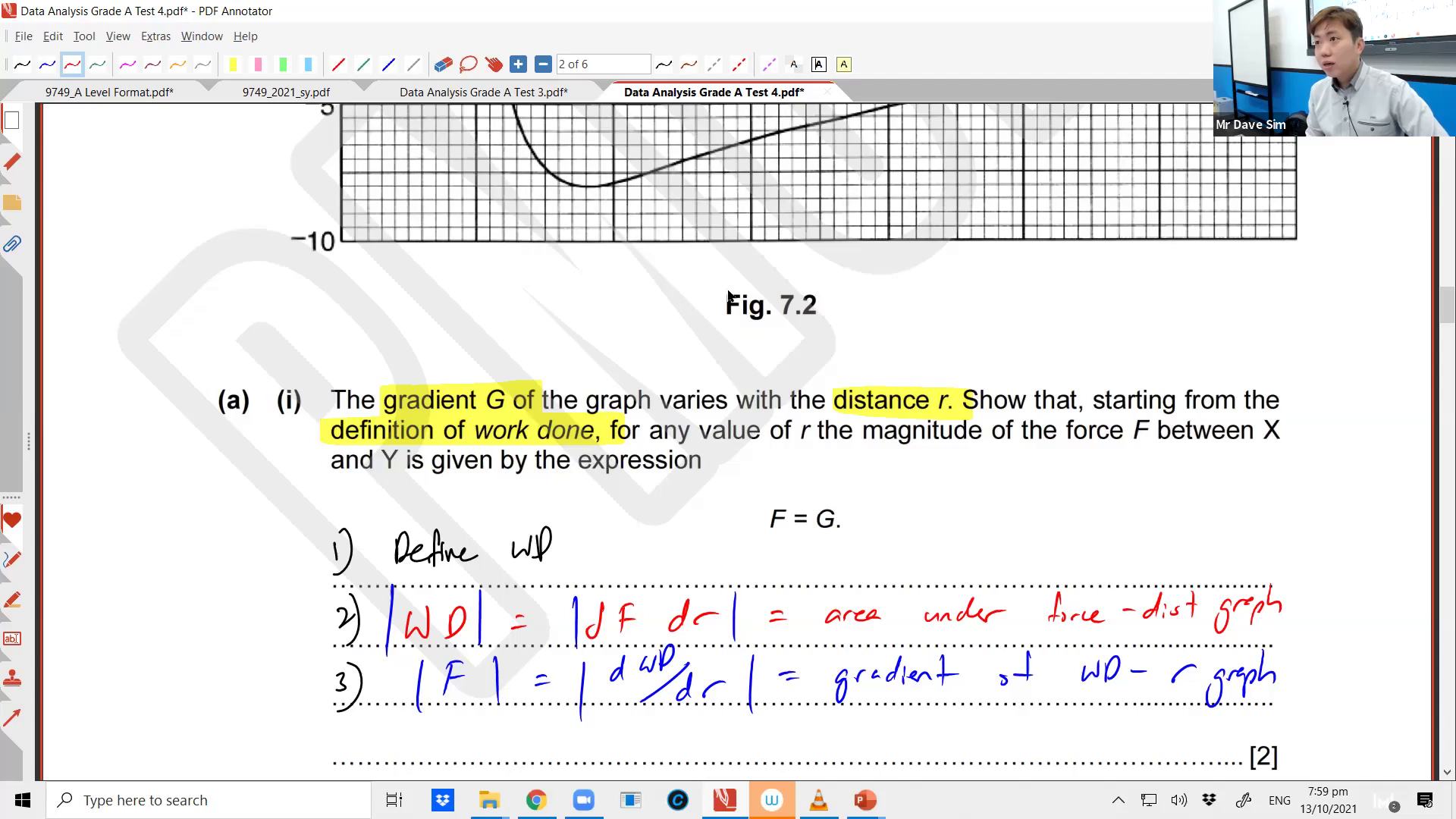Select the yellow highlighter tool
Image resolution: width=1456 pixels, height=819 pixels.
(x=234, y=64)
